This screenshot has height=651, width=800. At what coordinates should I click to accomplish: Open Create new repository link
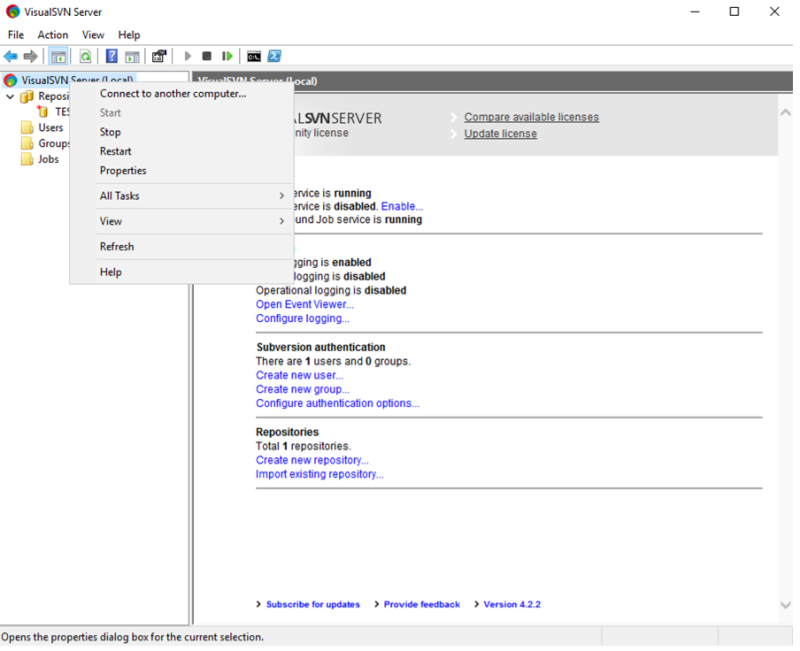(x=310, y=460)
